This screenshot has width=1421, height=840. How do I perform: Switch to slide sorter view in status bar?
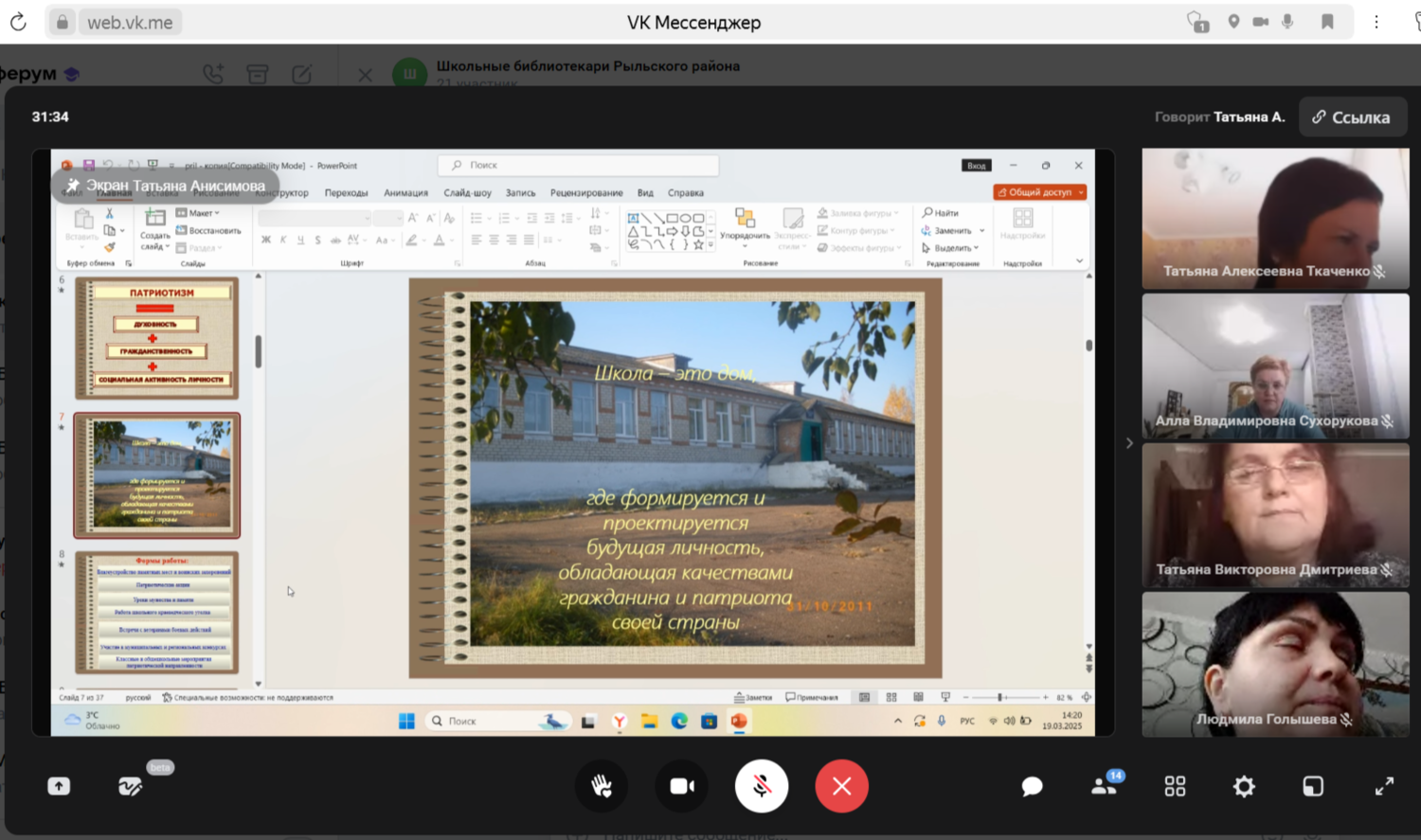(x=891, y=697)
